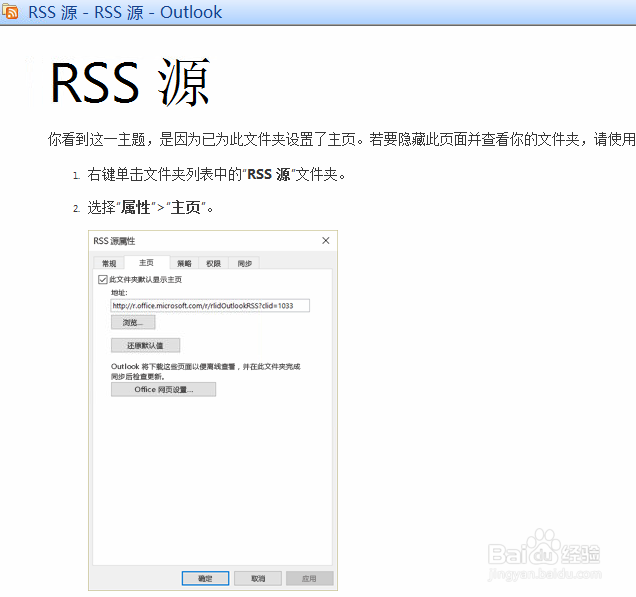Open Office 网页设置... button
The width and height of the screenshot is (636, 597).
pyautogui.click(x=163, y=389)
